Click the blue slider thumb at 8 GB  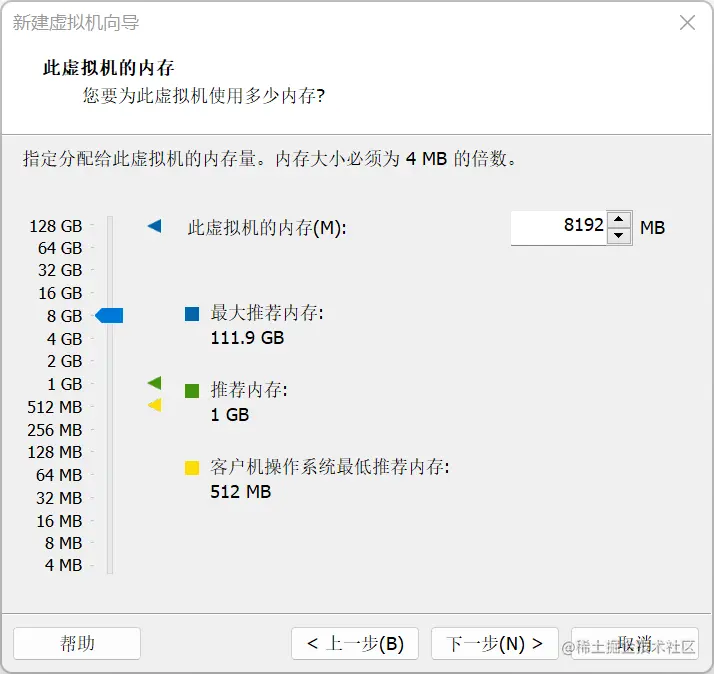[x=109, y=315]
